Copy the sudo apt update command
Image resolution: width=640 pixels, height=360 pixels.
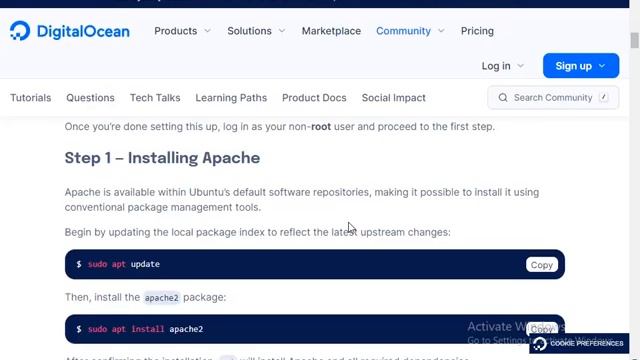(541, 265)
